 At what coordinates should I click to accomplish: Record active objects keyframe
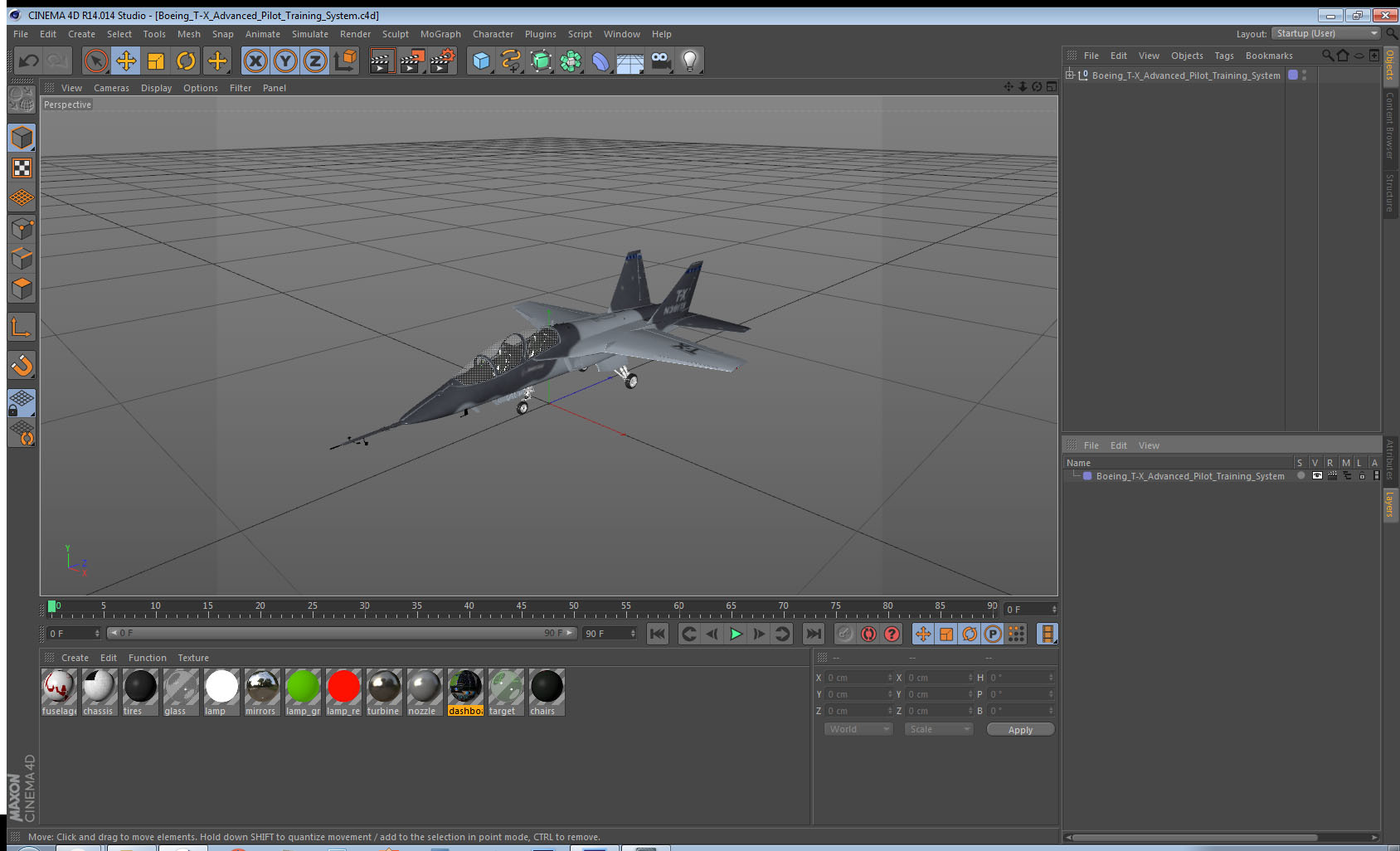click(x=844, y=634)
